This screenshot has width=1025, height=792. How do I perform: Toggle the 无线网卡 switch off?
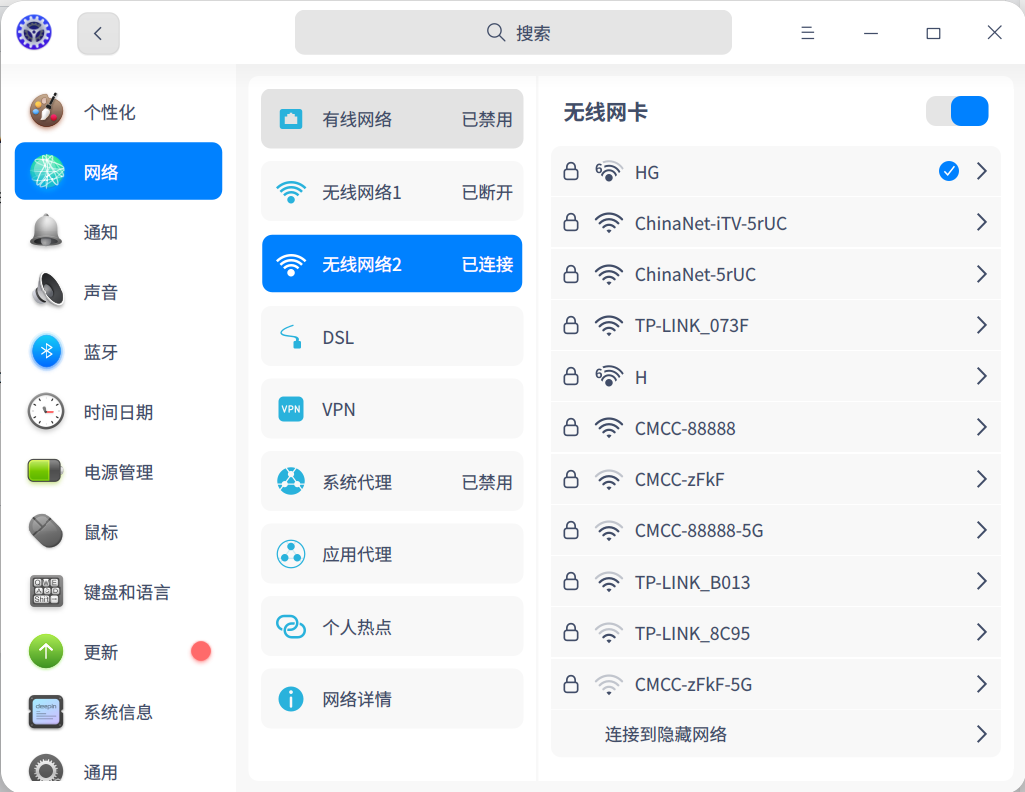click(957, 111)
